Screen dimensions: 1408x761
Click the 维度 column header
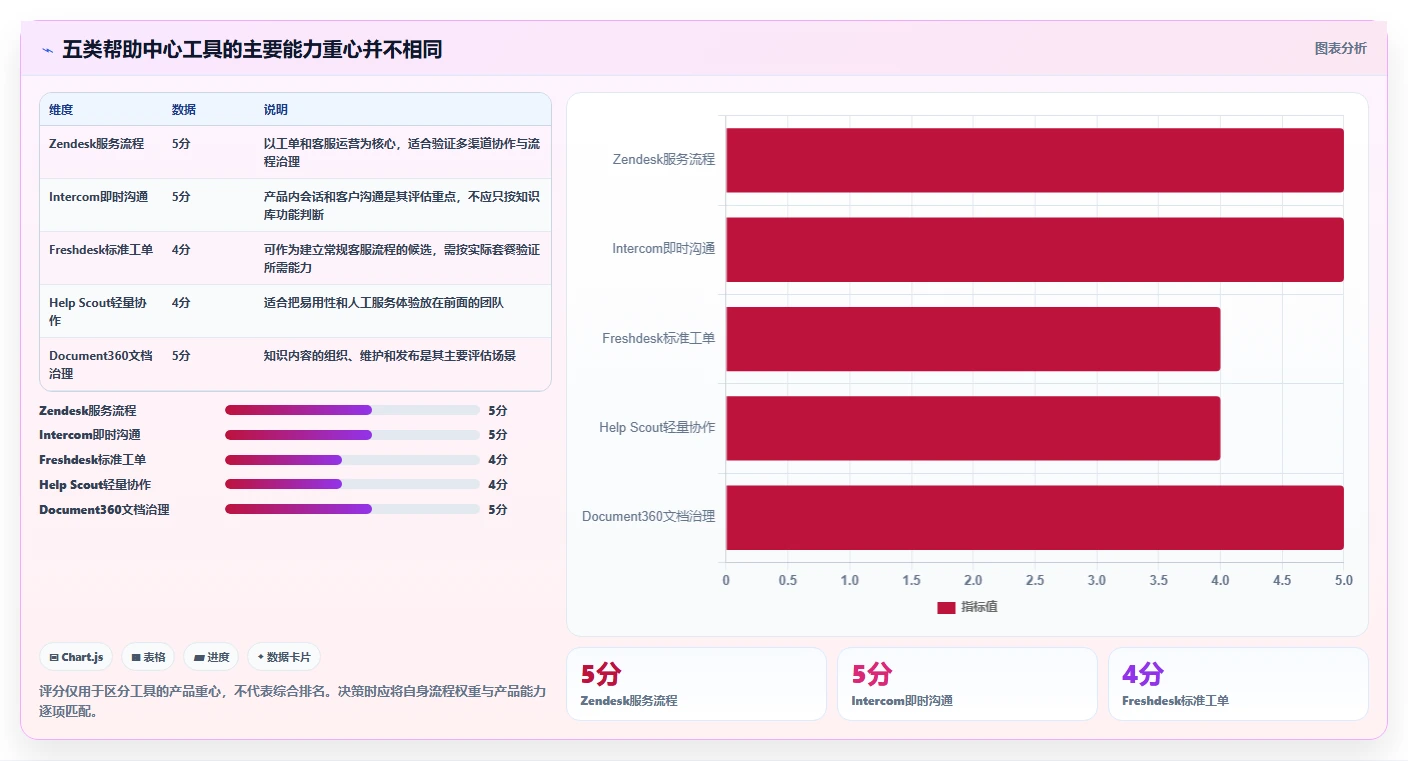(61, 109)
